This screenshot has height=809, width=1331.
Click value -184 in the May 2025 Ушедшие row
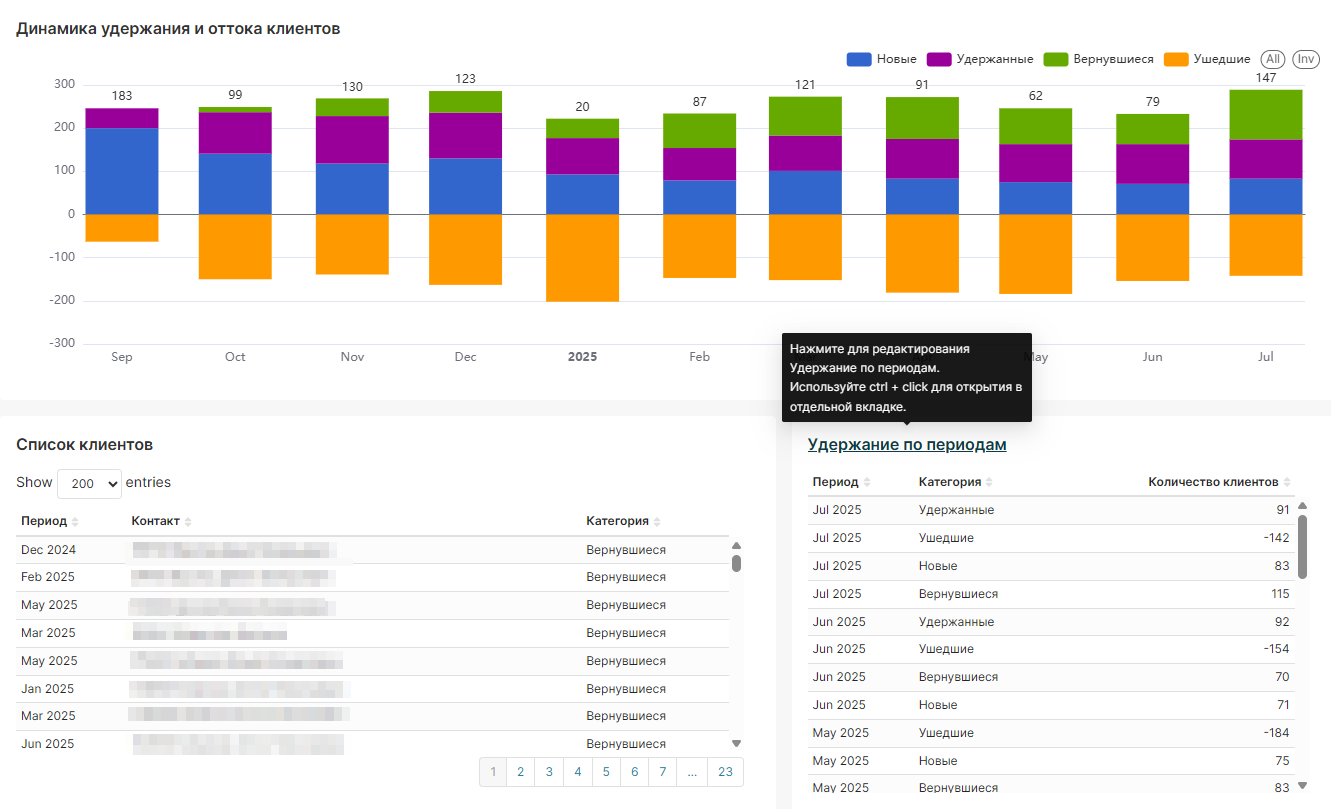(x=1275, y=733)
